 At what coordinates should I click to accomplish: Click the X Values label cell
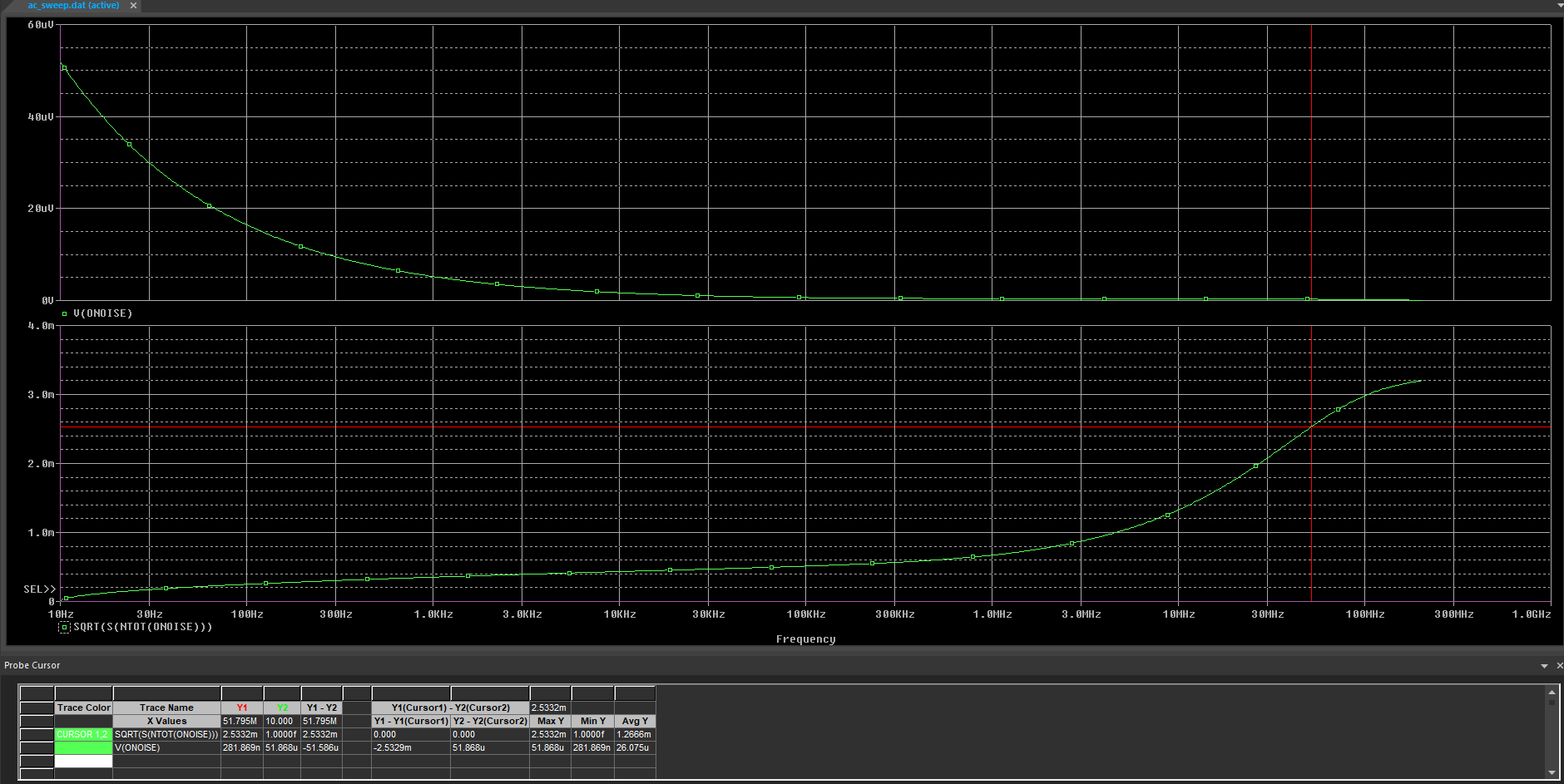(166, 721)
